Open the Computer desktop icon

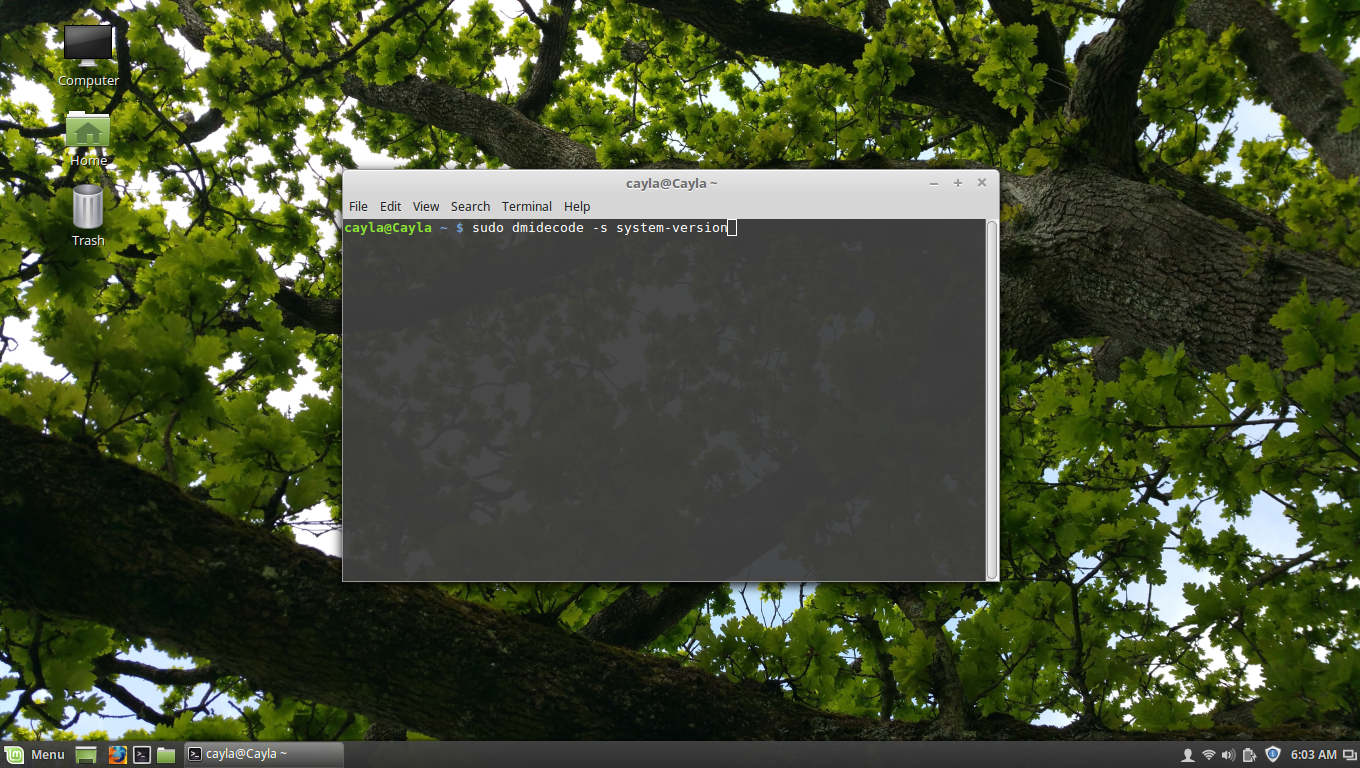click(88, 55)
